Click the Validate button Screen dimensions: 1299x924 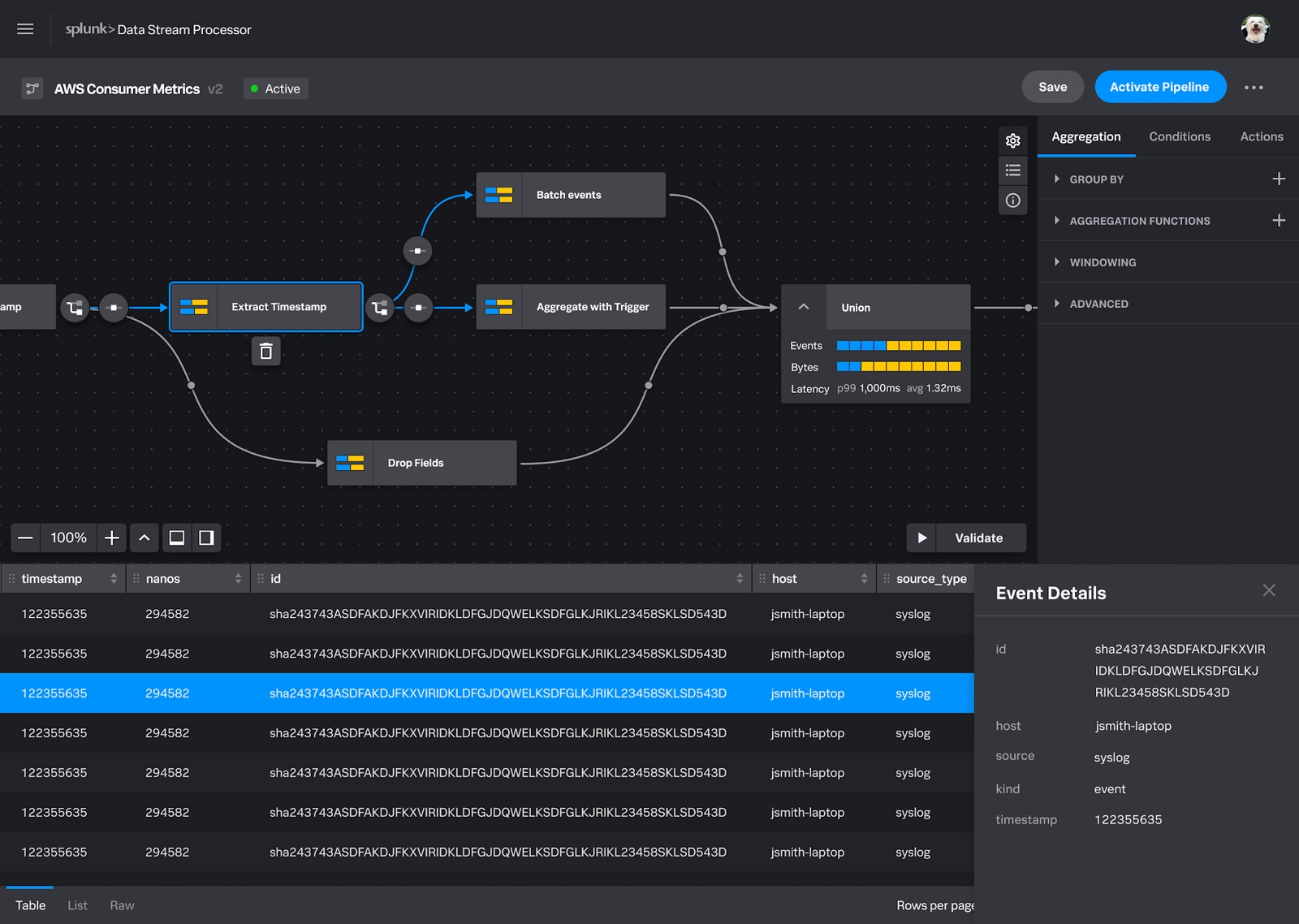979,538
